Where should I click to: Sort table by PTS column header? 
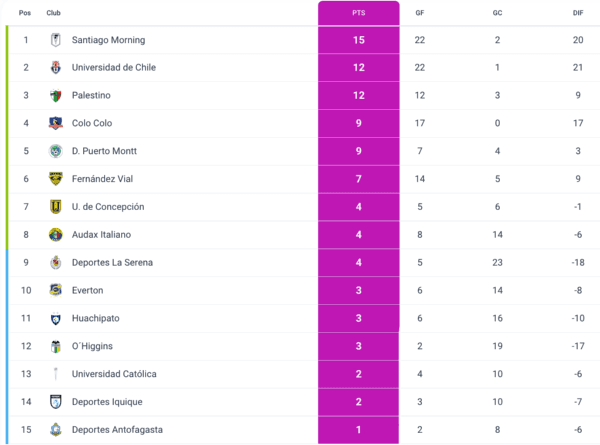[358, 13]
